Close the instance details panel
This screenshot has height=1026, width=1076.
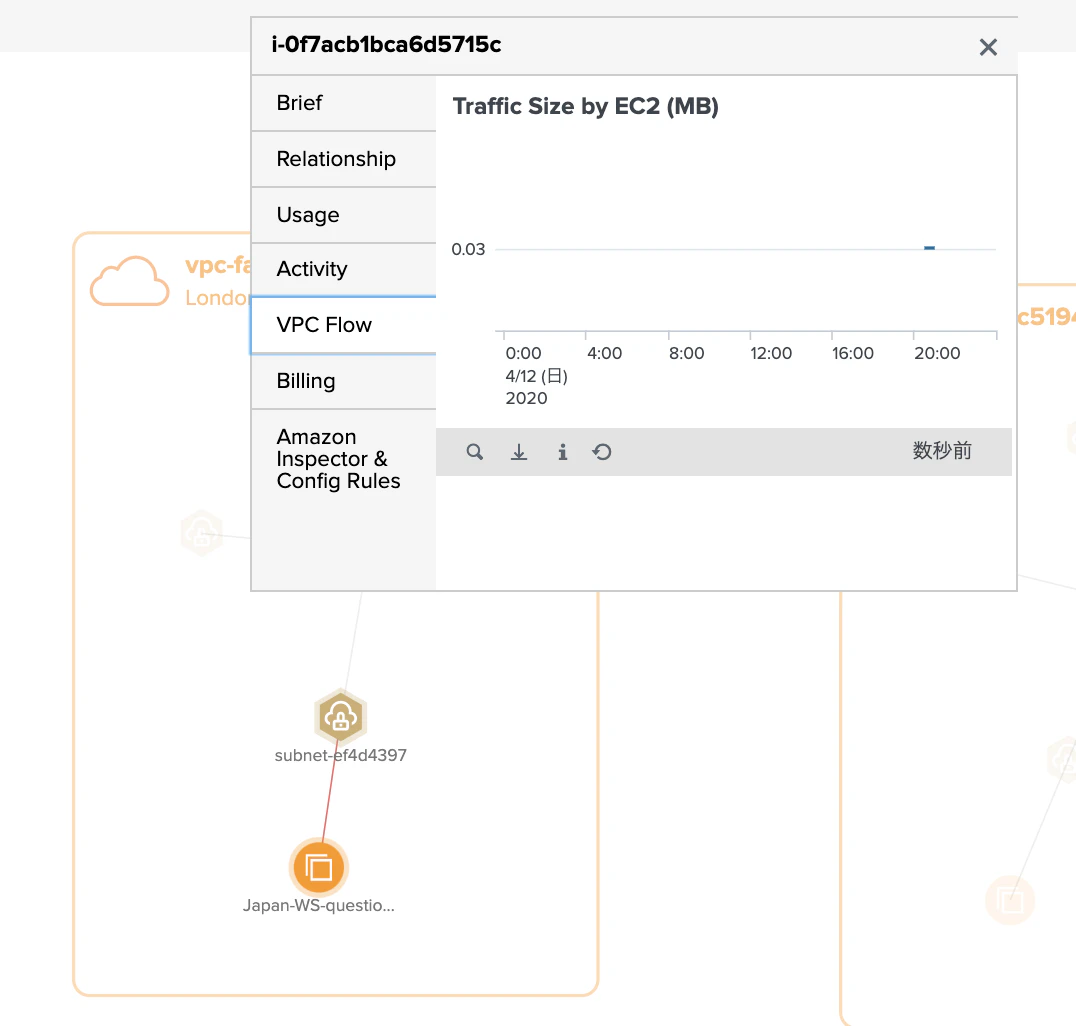[x=988, y=47]
